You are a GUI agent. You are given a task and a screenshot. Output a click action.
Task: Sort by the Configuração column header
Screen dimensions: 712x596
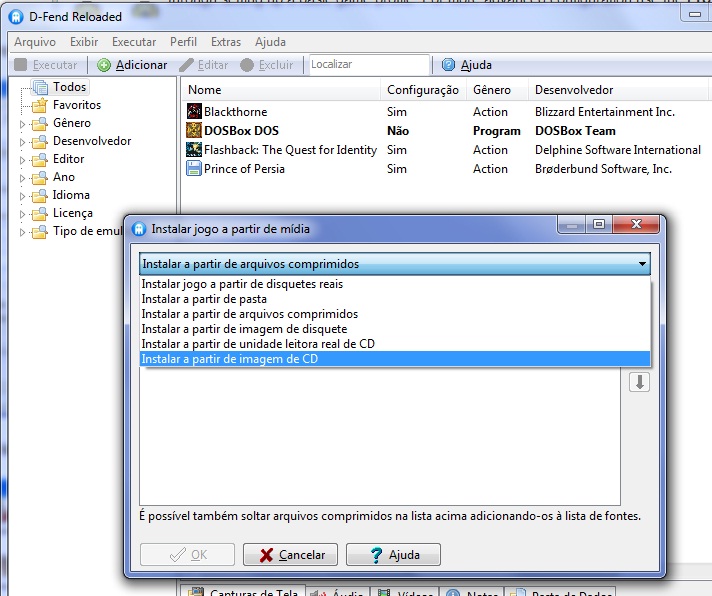(x=423, y=90)
